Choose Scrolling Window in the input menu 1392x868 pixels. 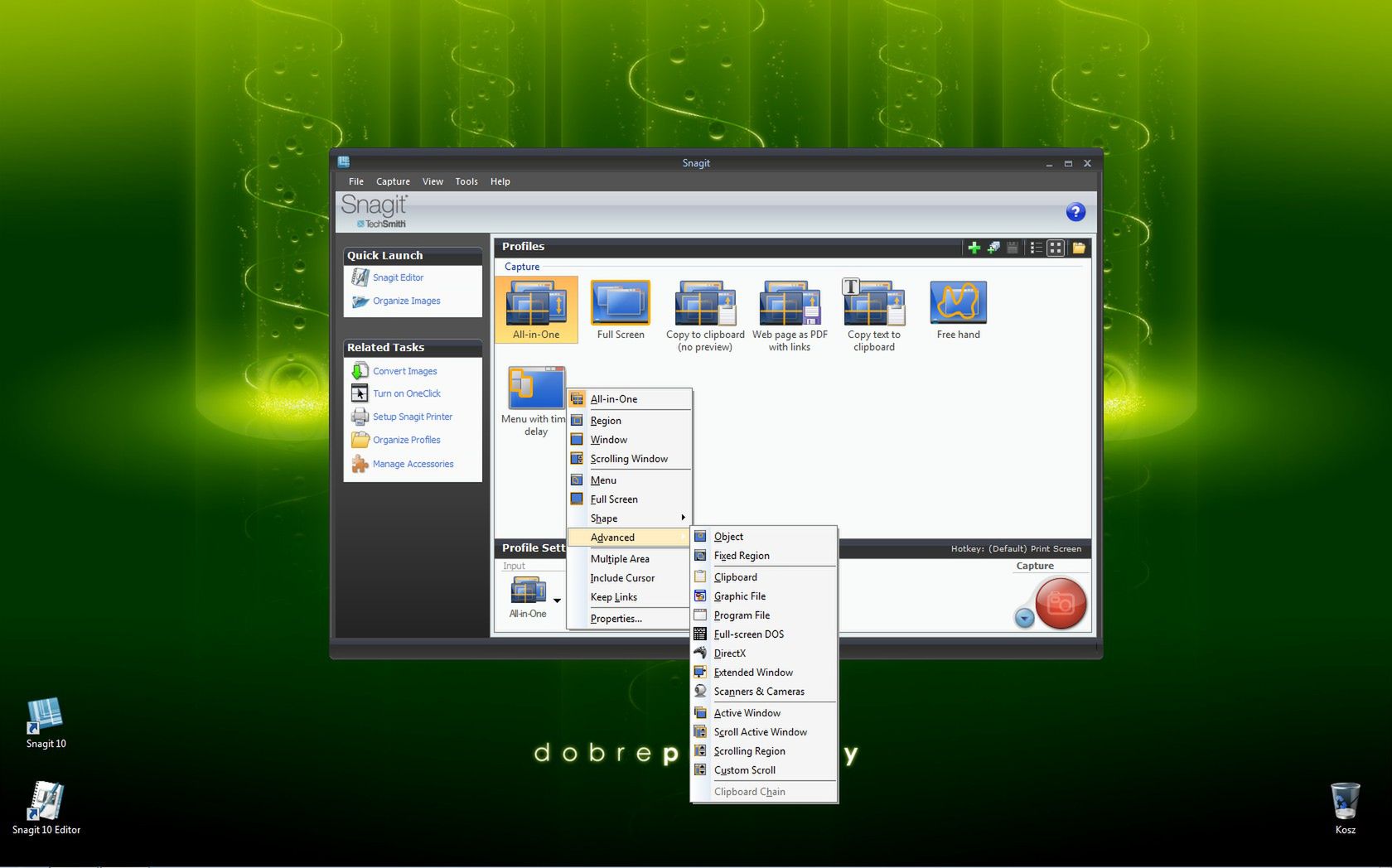tap(630, 459)
